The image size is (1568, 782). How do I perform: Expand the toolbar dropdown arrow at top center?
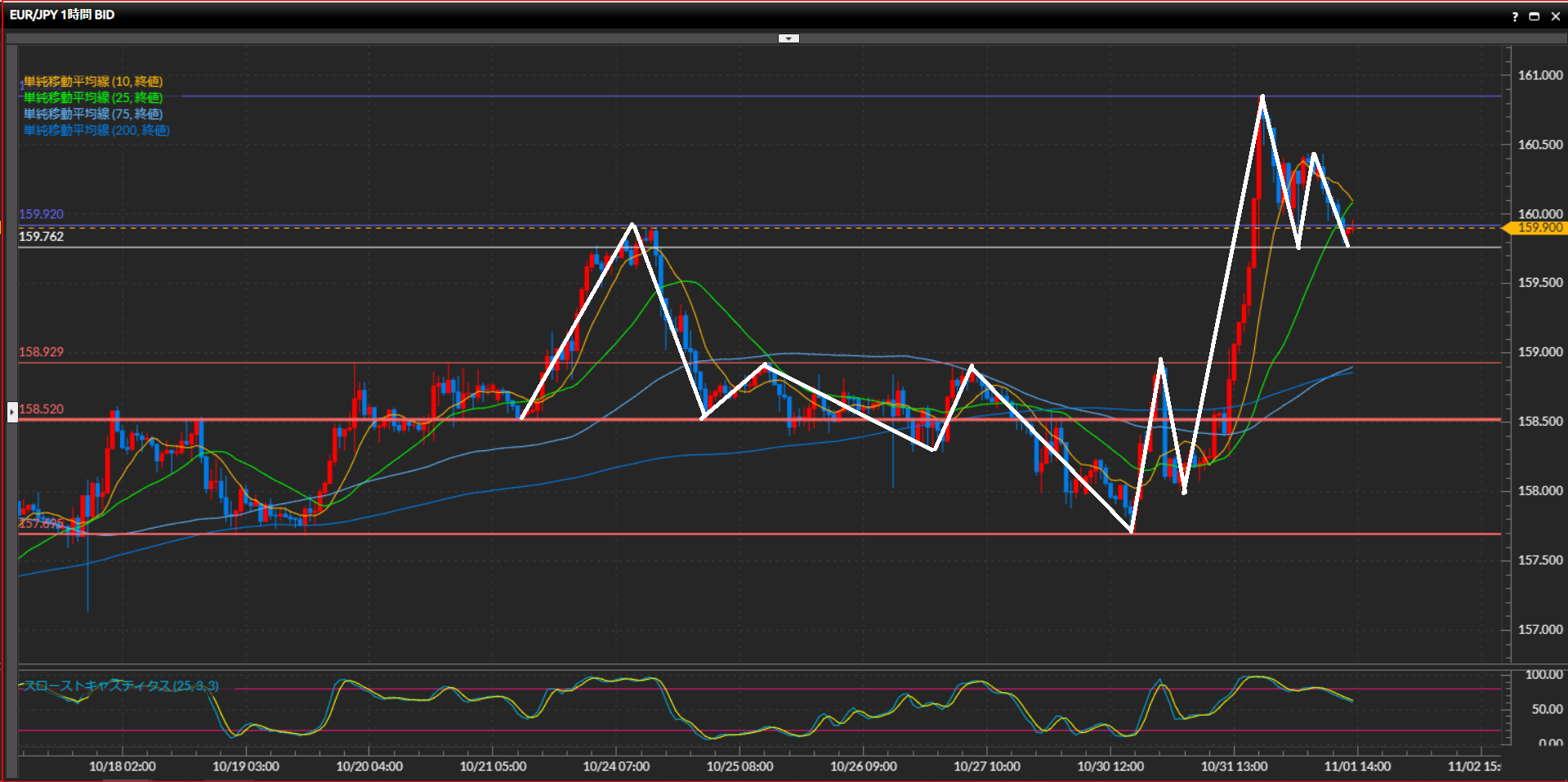(x=788, y=38)
